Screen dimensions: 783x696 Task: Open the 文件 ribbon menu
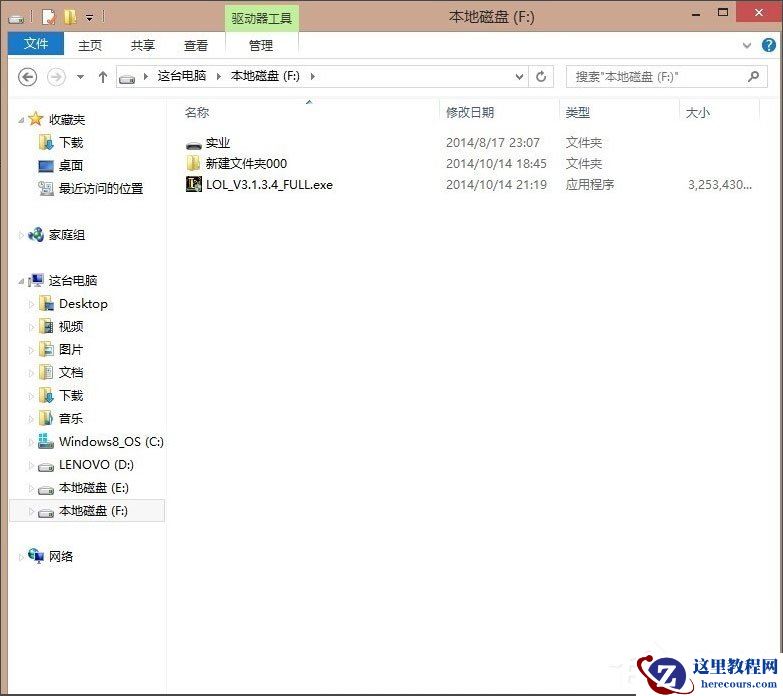(36, 44)
